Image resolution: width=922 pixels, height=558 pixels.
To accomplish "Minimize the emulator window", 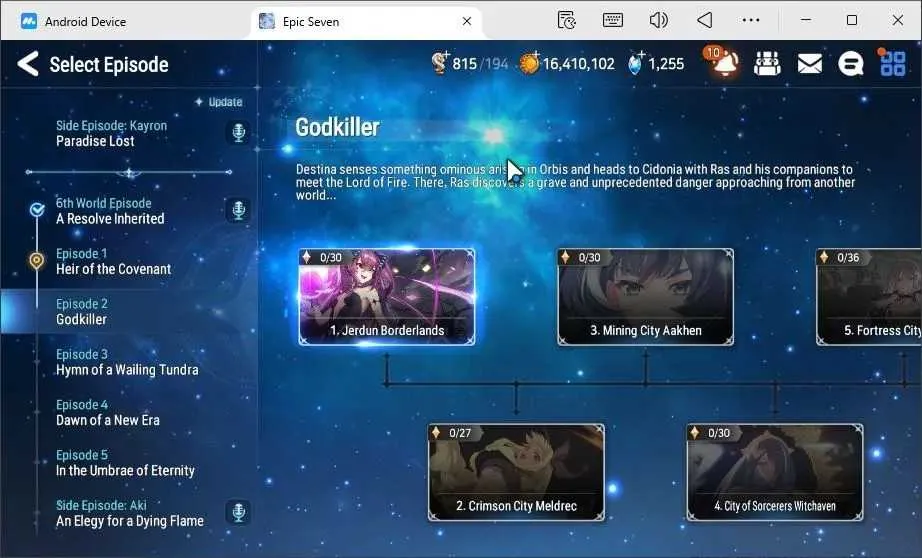I will coord(806,21).
